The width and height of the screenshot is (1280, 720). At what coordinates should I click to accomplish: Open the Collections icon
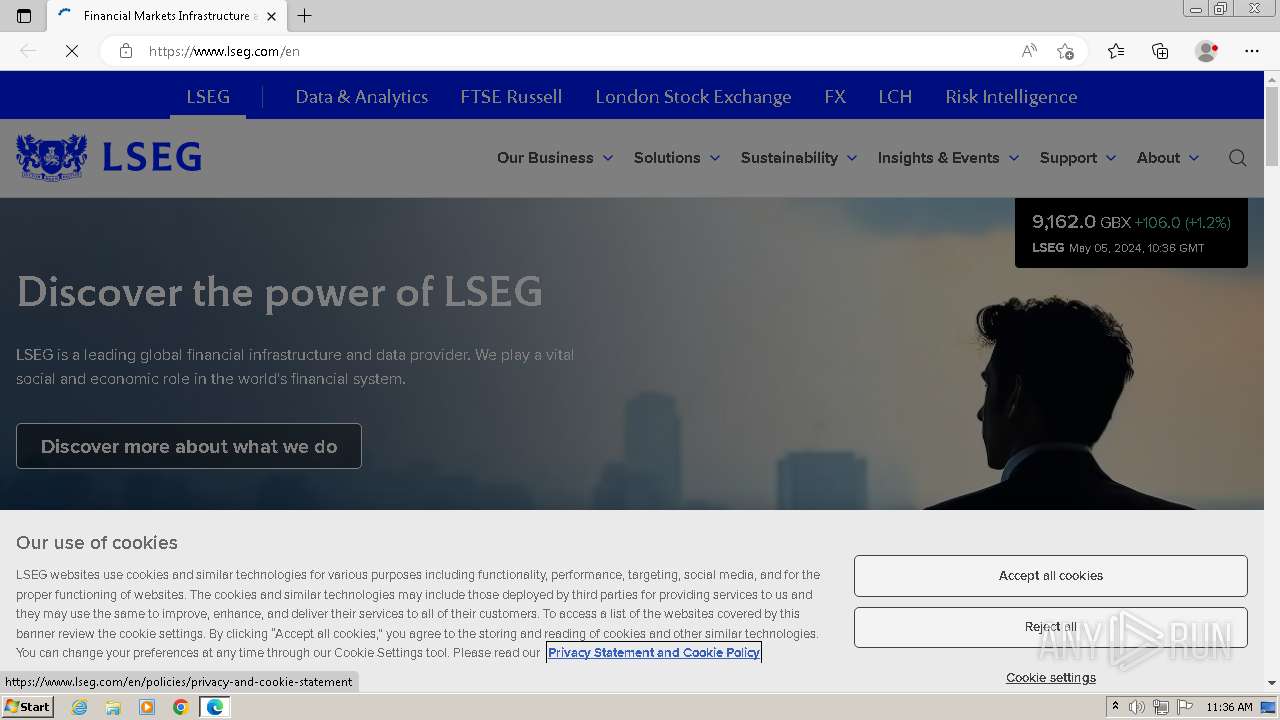1160,51
